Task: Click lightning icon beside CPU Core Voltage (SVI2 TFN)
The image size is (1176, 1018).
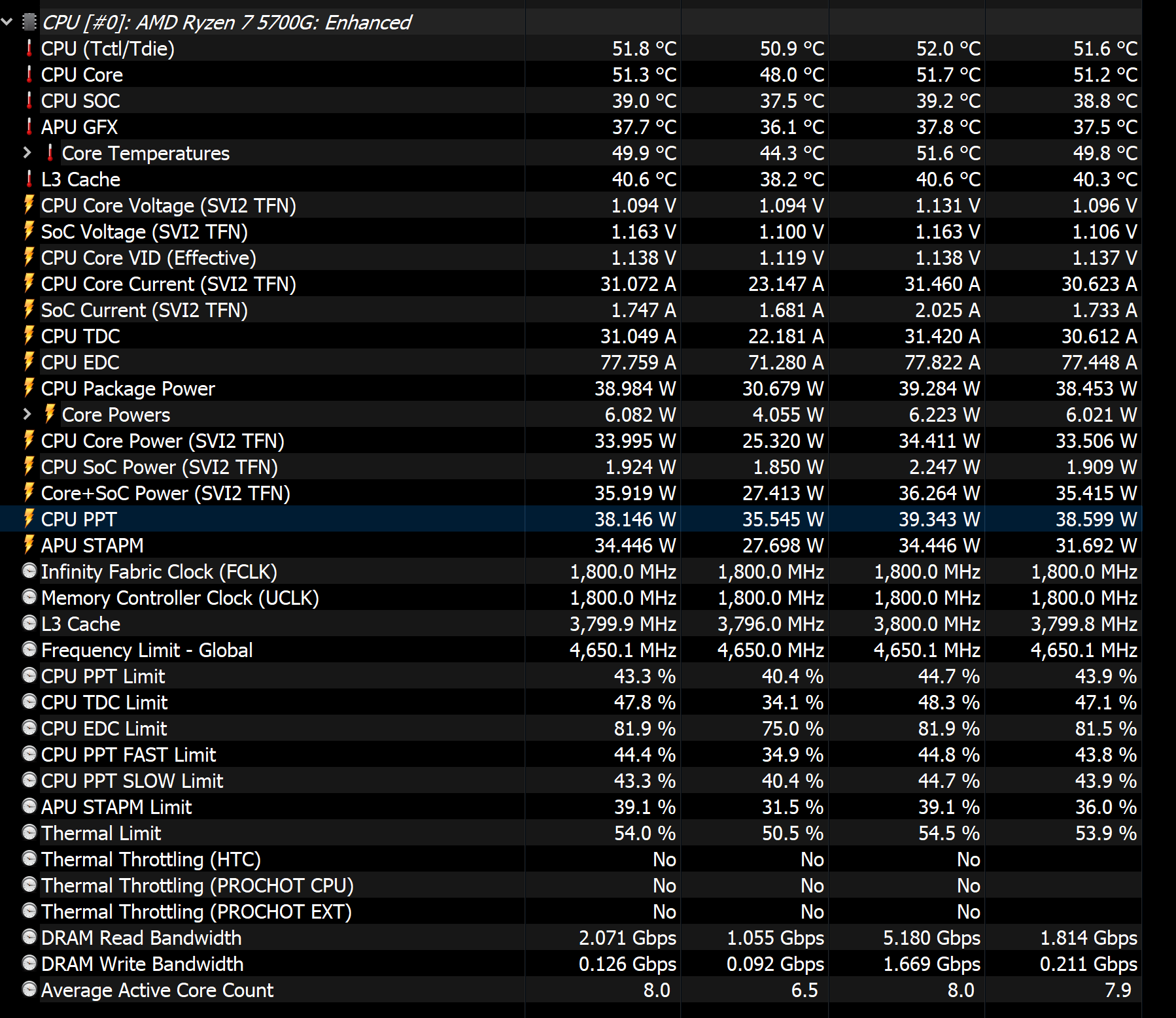Action: (29, 205)
